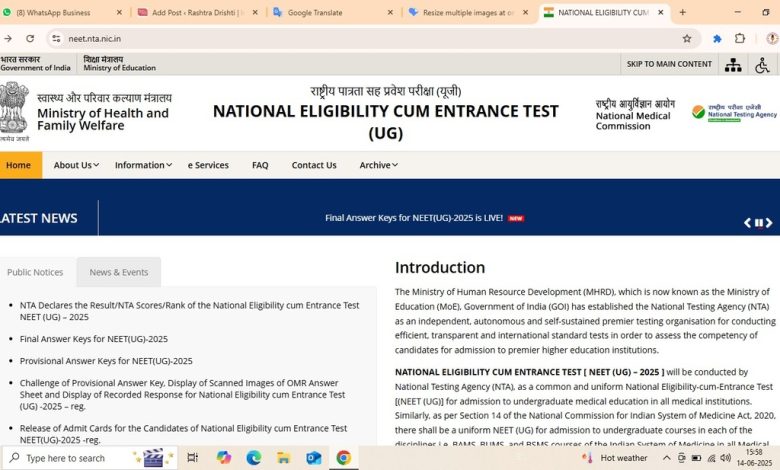The image size is (780, 470).
Task: Show next news item arrow
Action: 769,223
